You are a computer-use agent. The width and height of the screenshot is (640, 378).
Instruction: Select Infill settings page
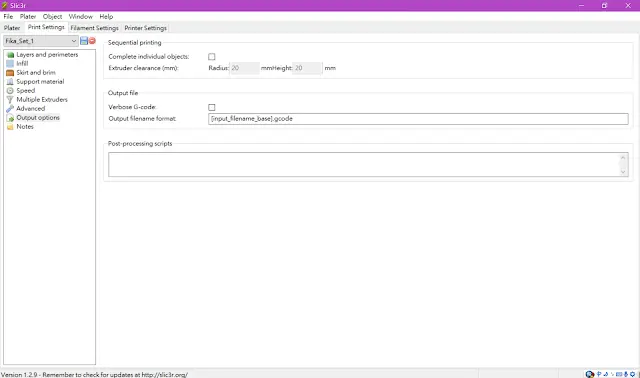[22, 64]
